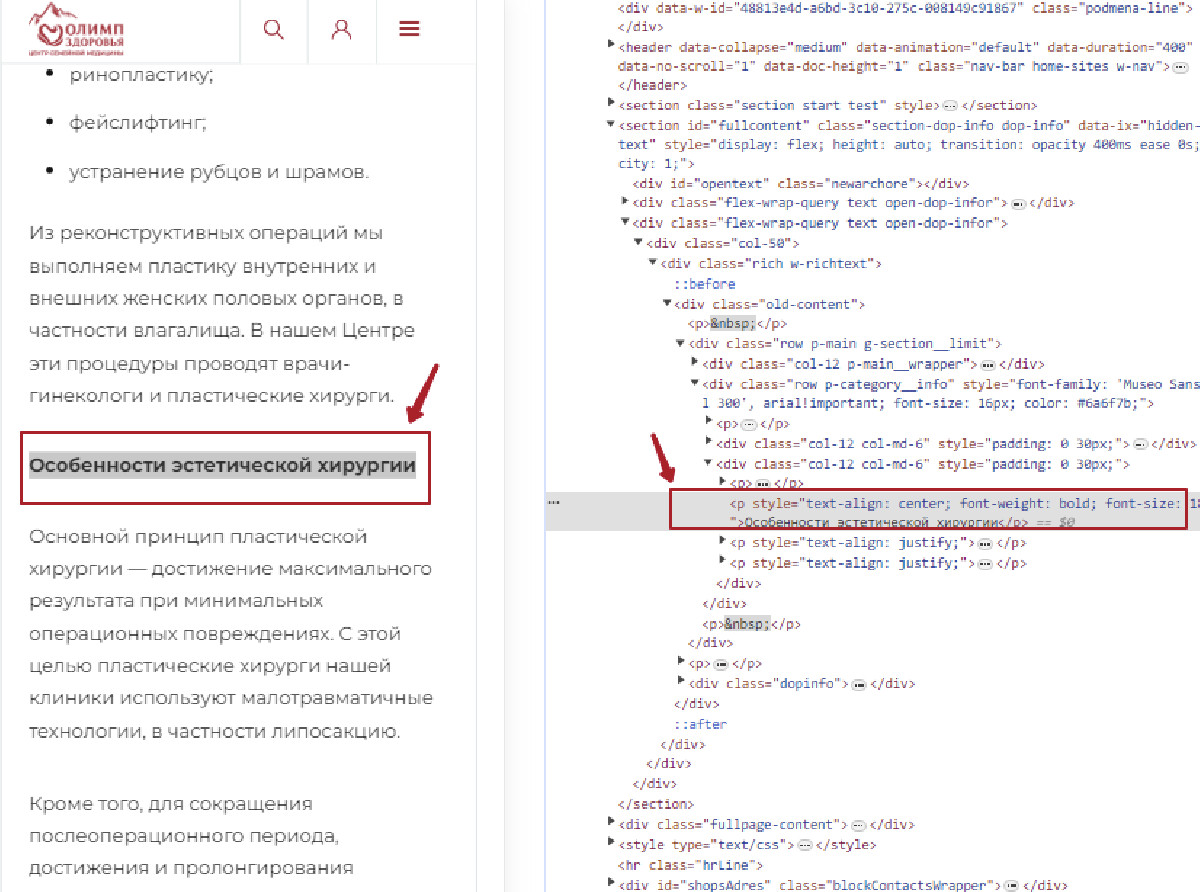Open the hamburger menu in site header
Screen dimensions: 1200x892
(x=408, y=29)
